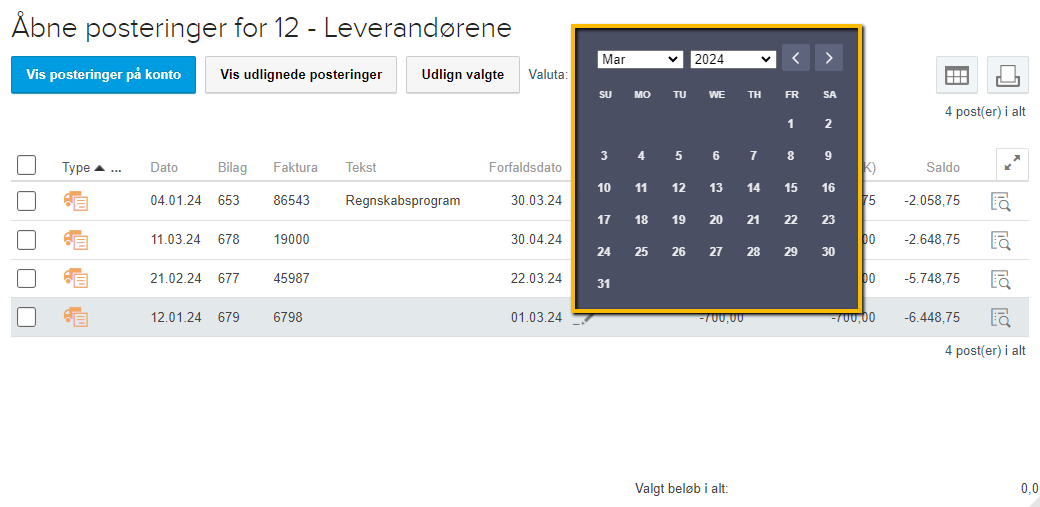This screenshot has width=1040, height=507.
Task: Click the print icon button
Action: (1007, 75)
